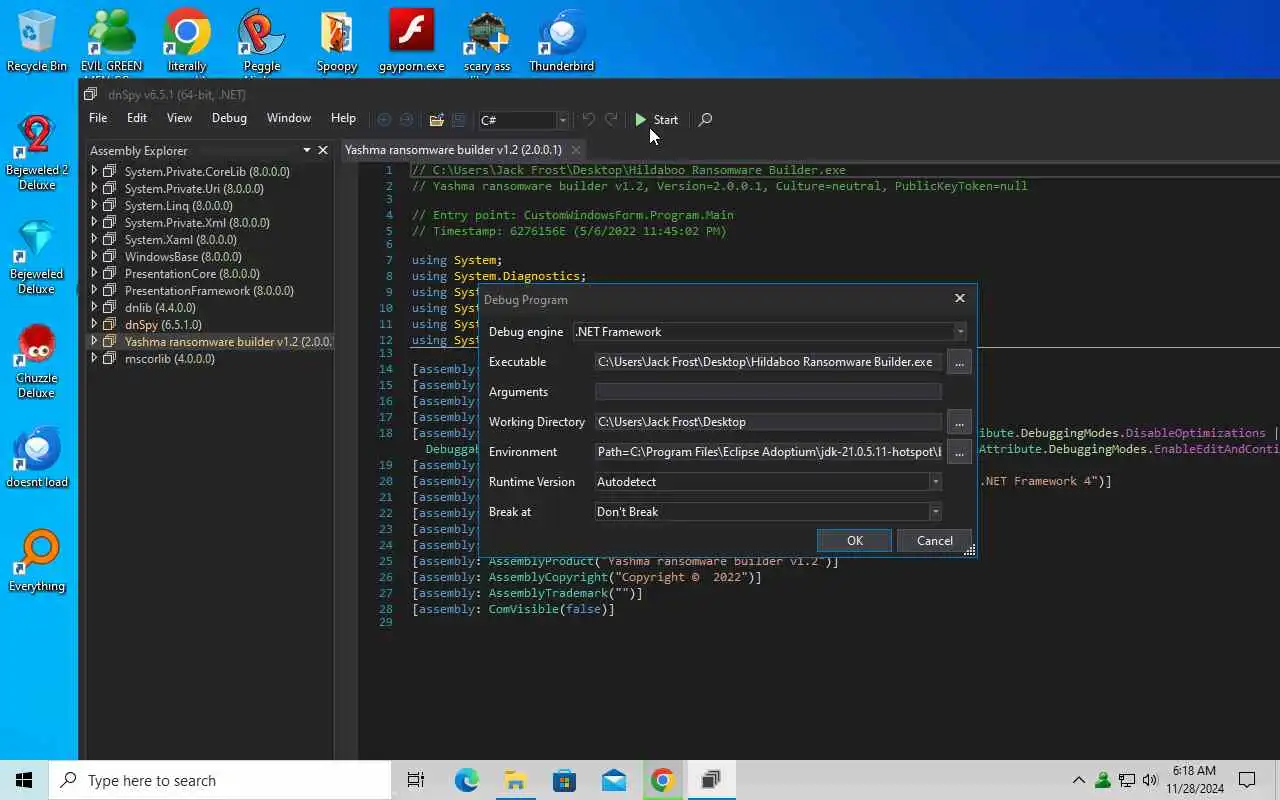
Task: Expand PresentationCore node
Action: [95, 273]
